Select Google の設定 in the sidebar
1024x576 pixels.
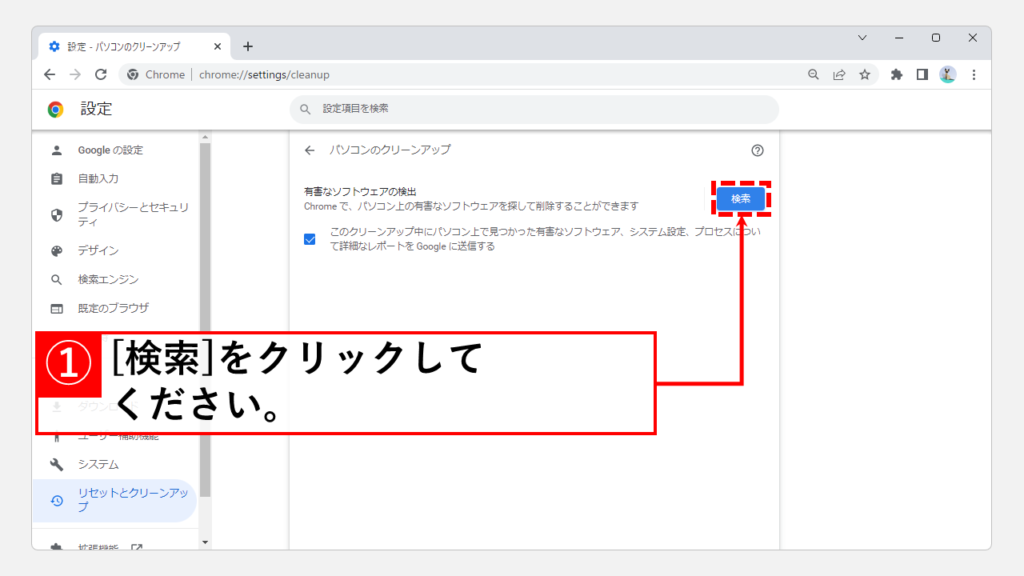point(110,150)
